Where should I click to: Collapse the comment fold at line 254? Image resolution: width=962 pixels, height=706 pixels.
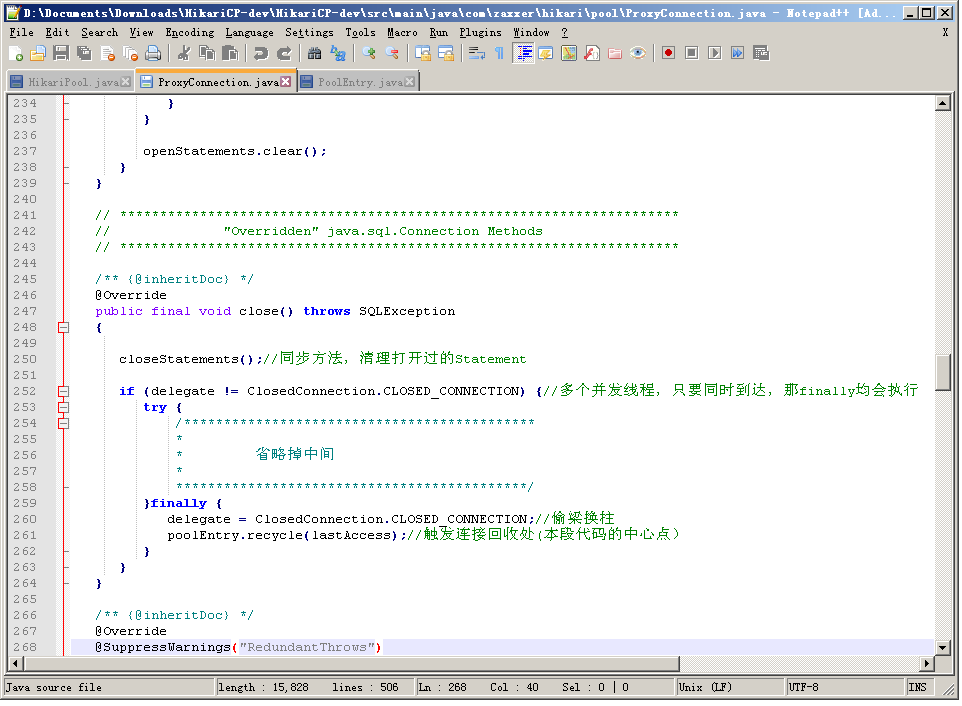pos(63,423)
